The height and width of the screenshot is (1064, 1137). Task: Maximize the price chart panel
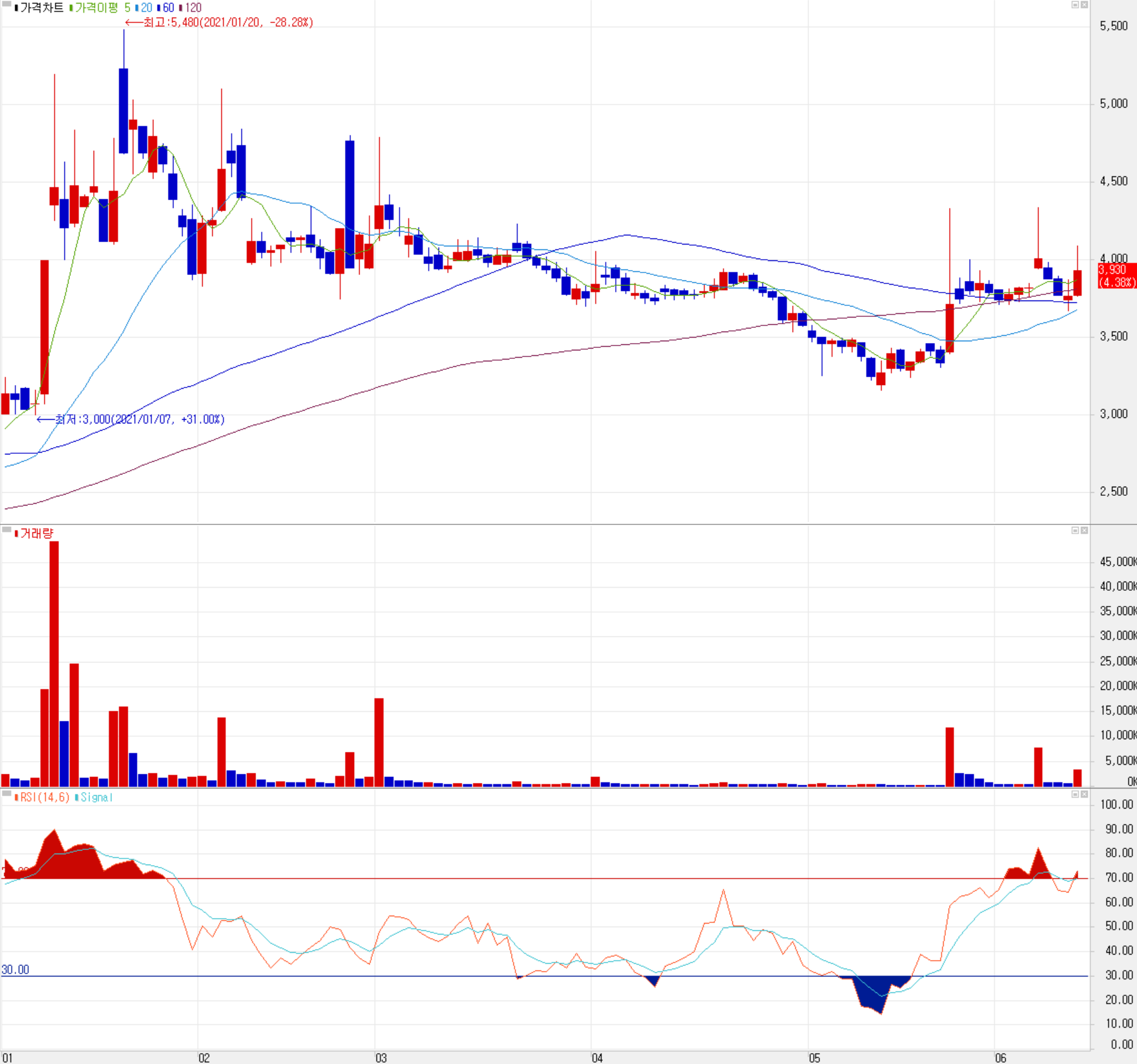[x=1075, y=5]
